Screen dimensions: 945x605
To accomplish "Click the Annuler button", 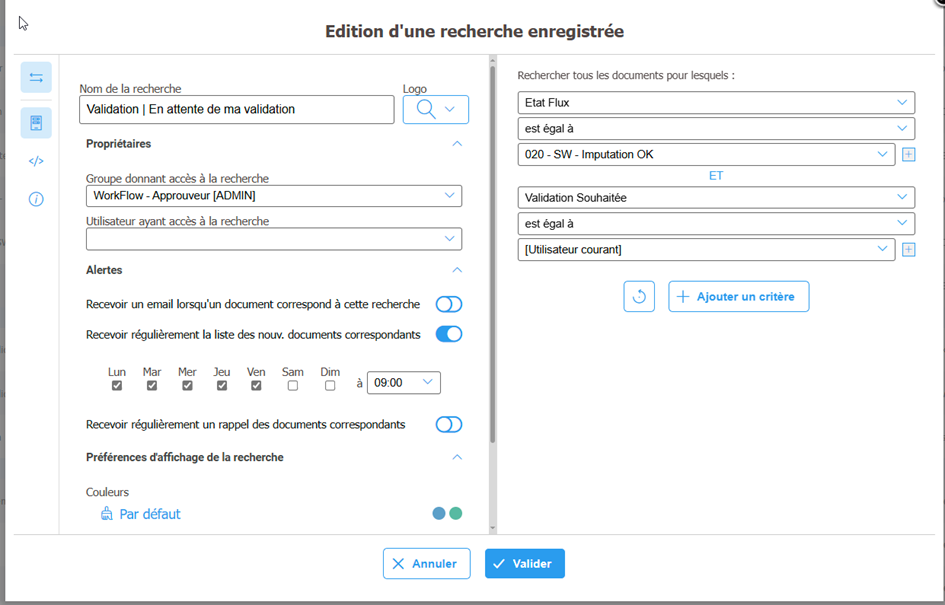I will click(x=426, y=564).
